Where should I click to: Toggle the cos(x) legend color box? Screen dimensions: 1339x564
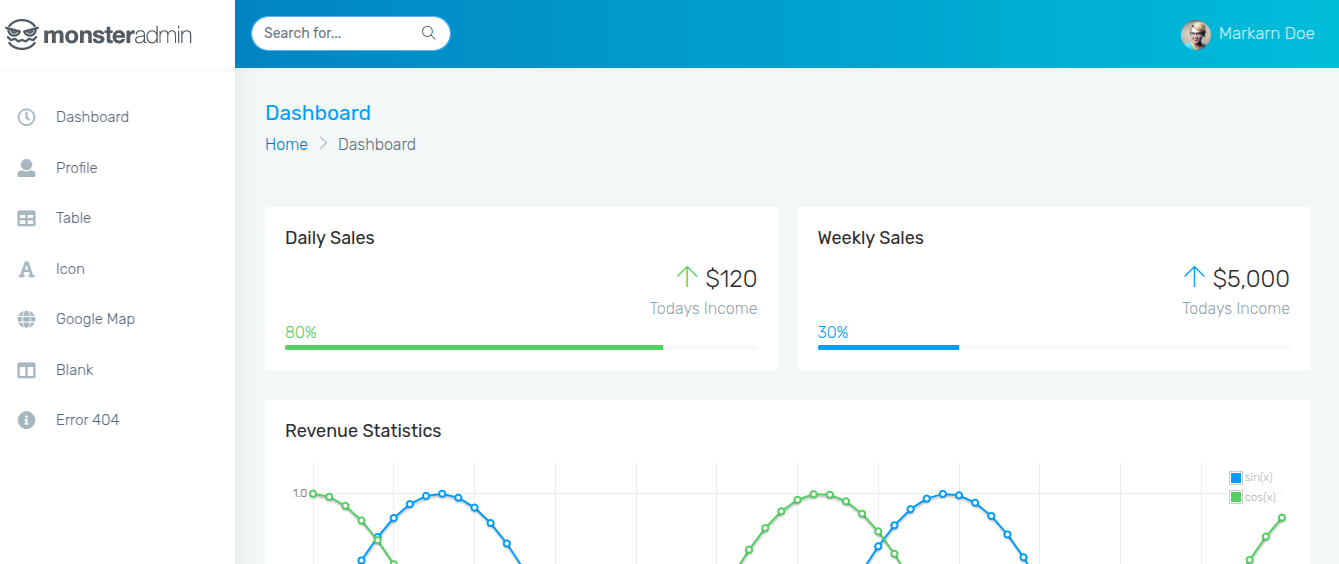point(1236,497)
